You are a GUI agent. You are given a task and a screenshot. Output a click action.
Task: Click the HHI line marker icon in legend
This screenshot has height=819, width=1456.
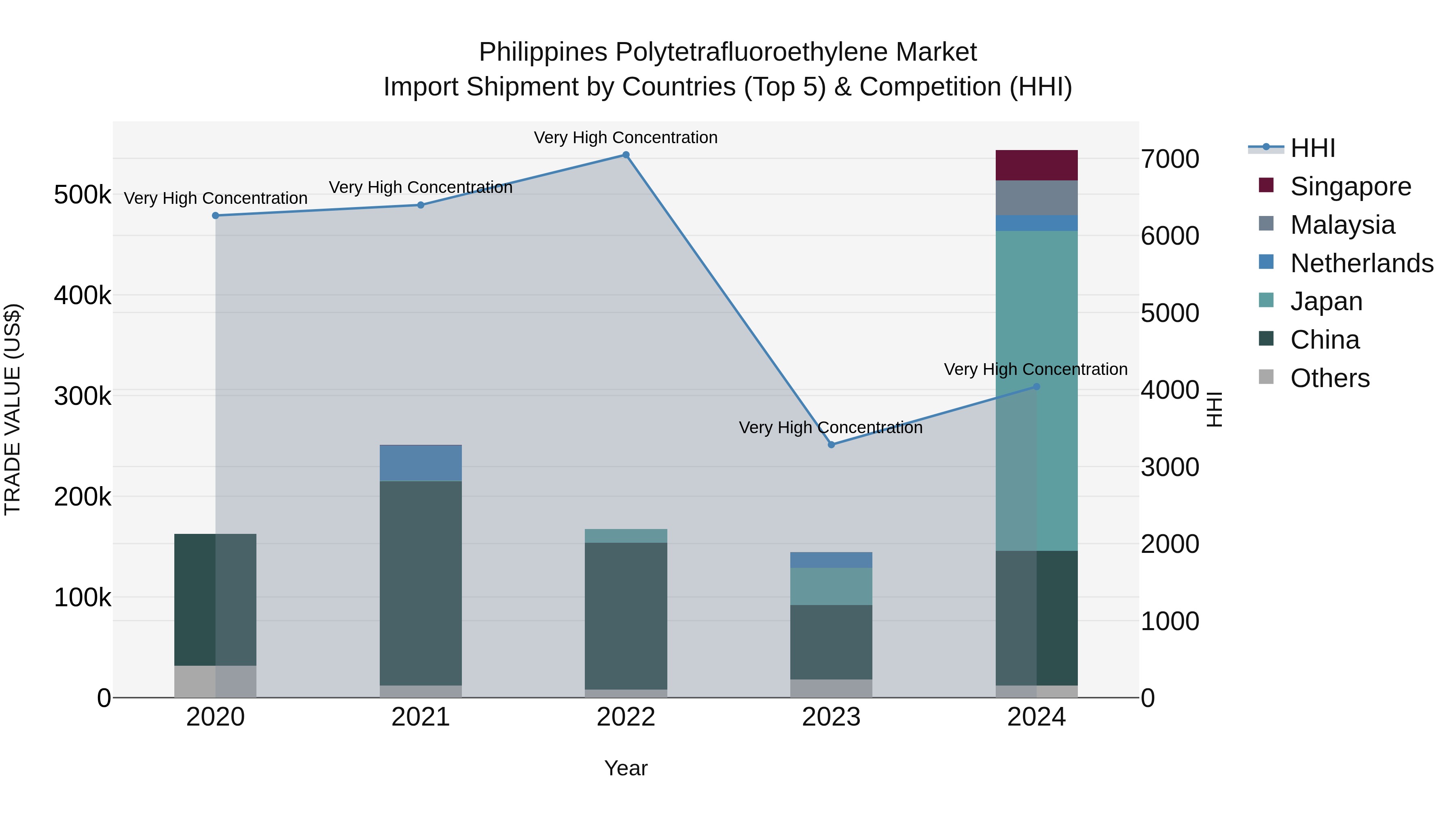point(1266,148)
